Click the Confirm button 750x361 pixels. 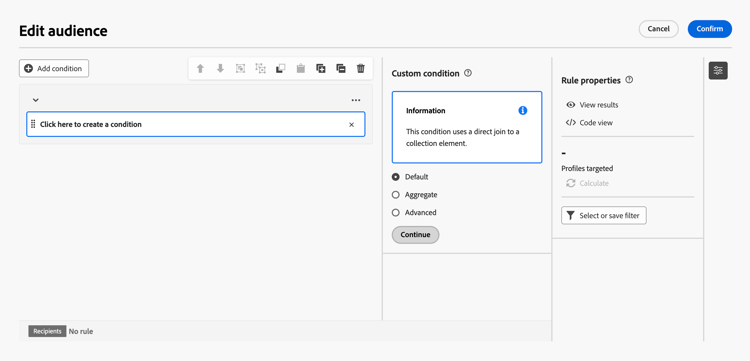pos(709,29)
